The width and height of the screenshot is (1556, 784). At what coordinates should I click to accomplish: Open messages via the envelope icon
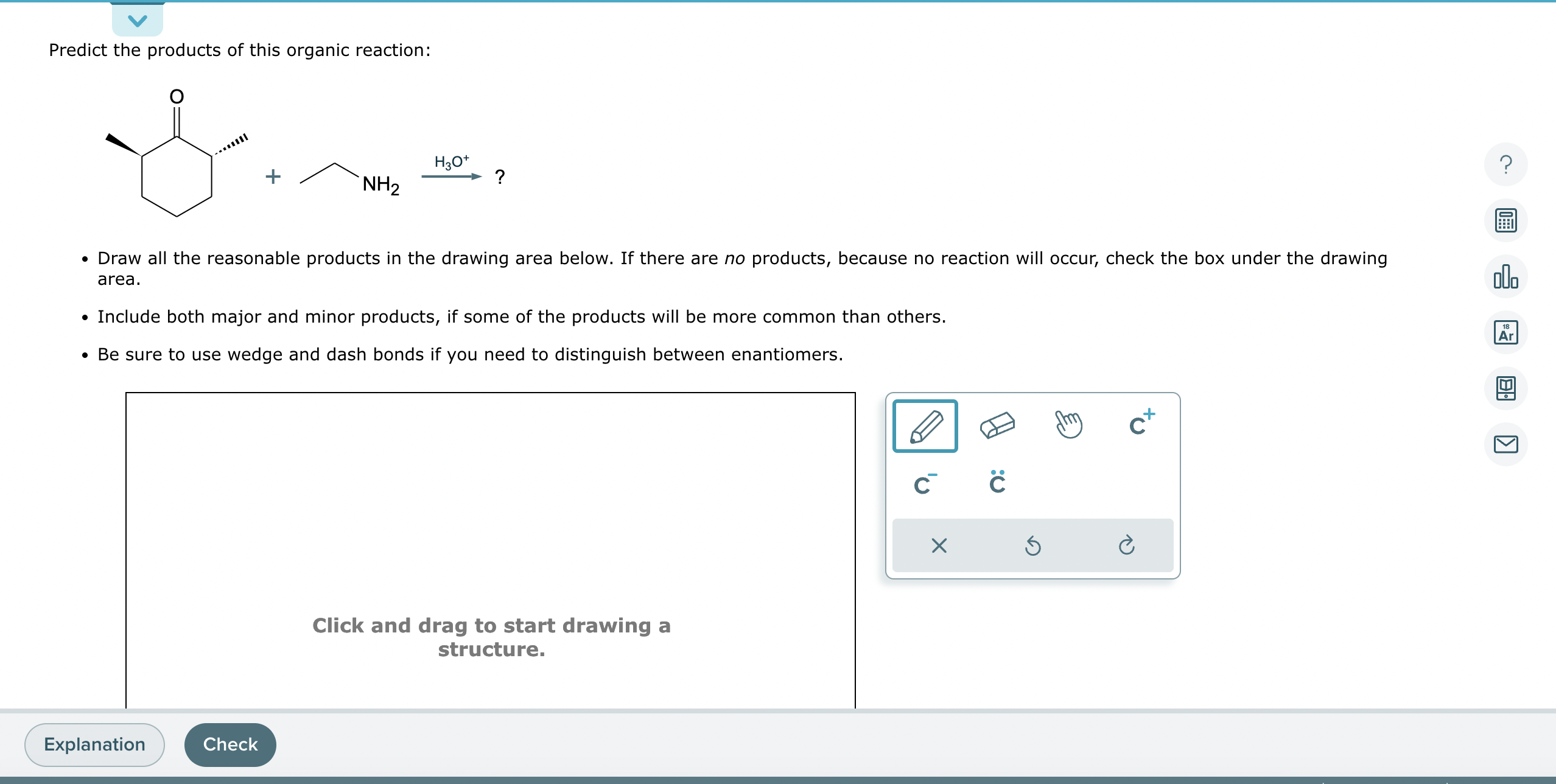click(1506, 443)
